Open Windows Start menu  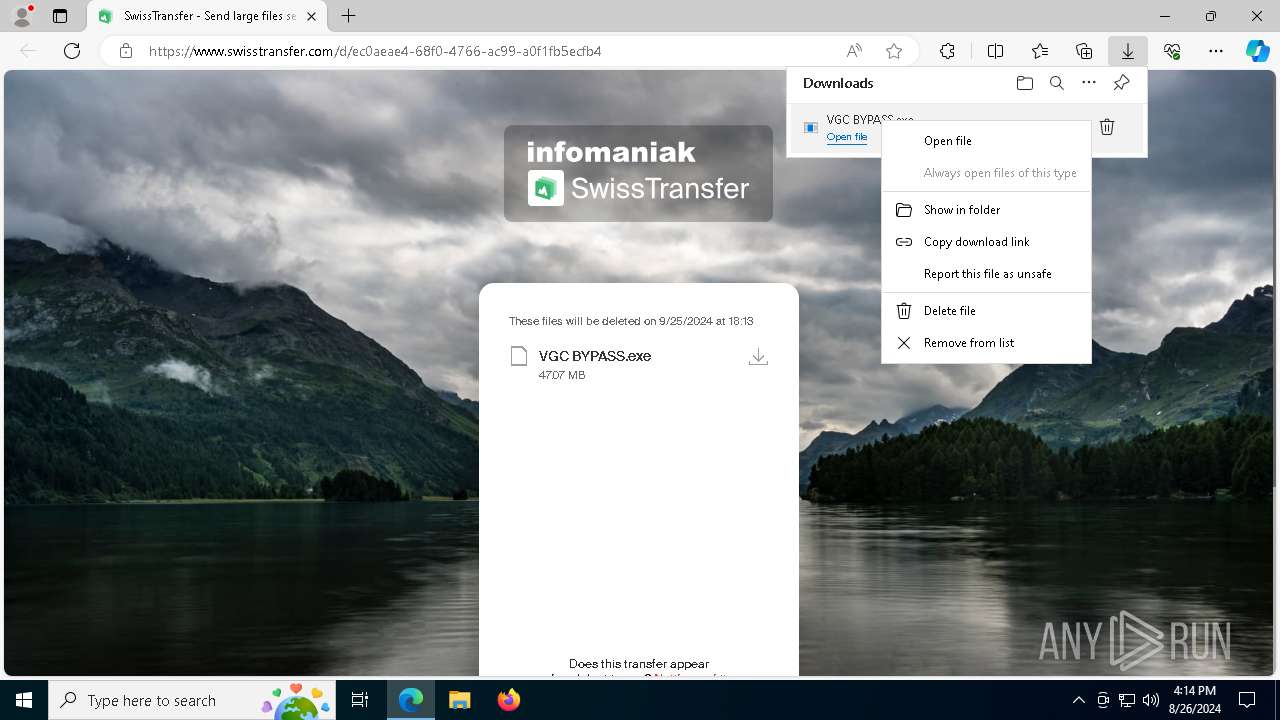coord(24,700)
